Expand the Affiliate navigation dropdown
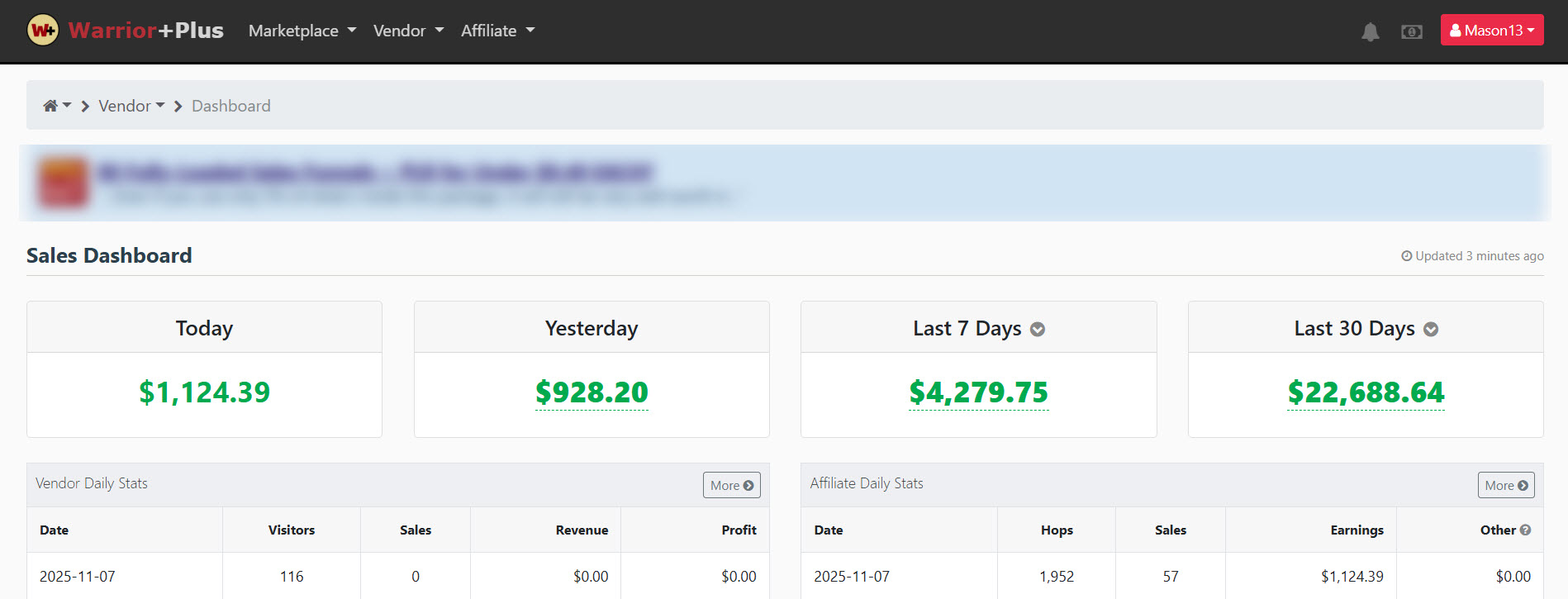 point(497,31)
